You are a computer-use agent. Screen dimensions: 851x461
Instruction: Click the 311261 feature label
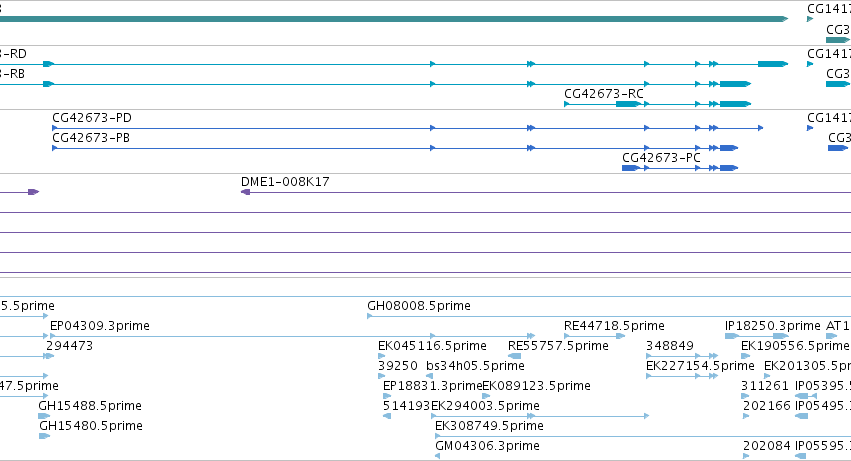click(x=765, y=386)
